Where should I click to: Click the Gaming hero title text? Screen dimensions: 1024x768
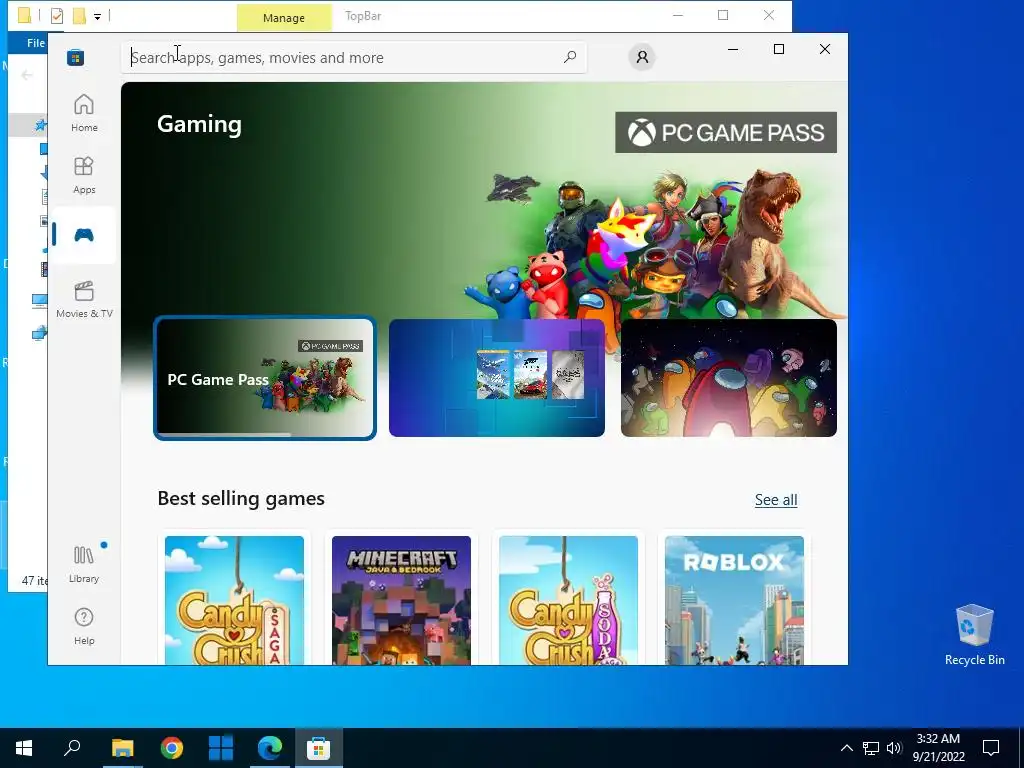(199, 124)
